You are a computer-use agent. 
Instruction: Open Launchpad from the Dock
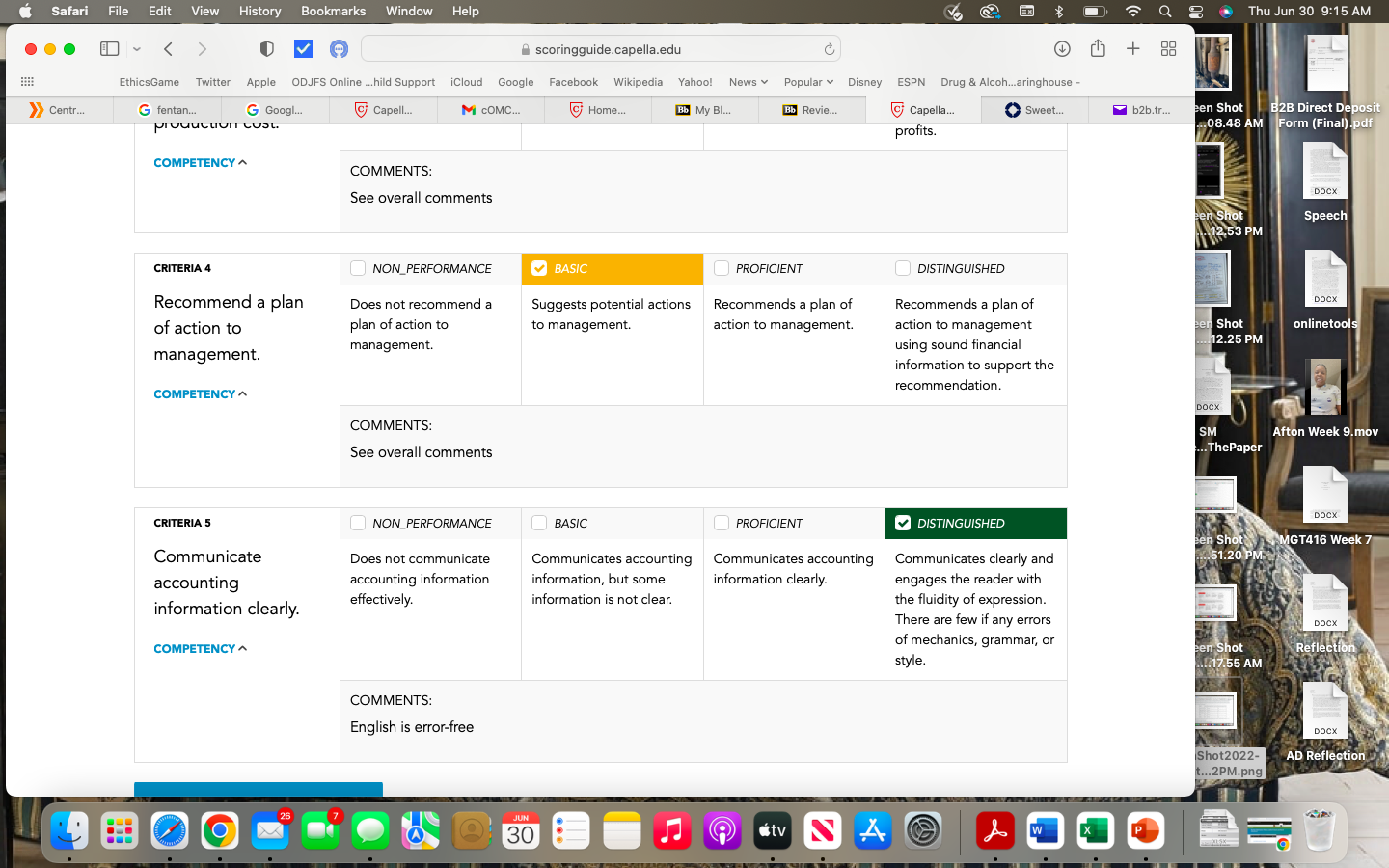120,830
